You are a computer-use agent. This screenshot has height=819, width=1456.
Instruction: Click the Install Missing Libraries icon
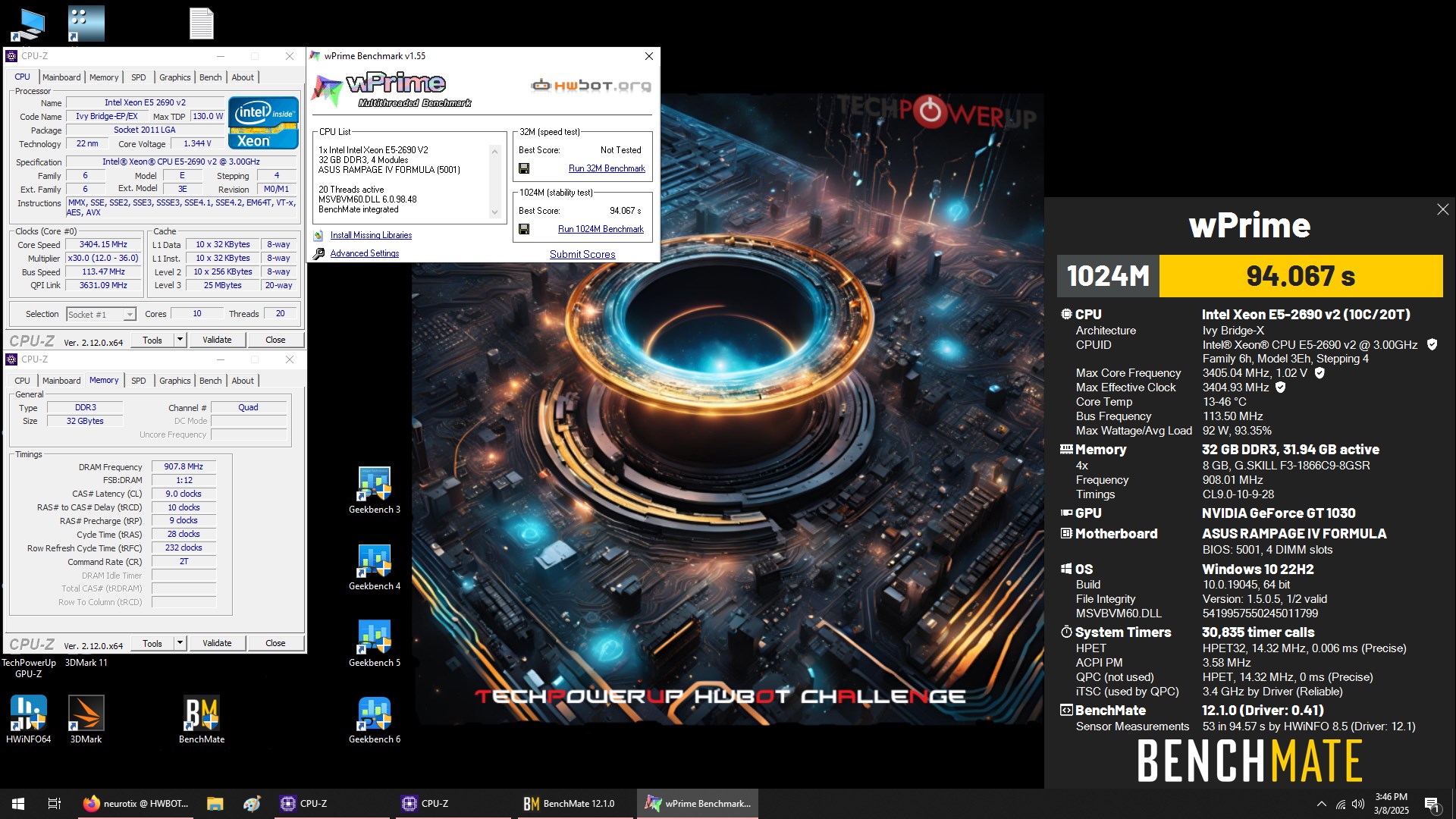pos(319,235)
